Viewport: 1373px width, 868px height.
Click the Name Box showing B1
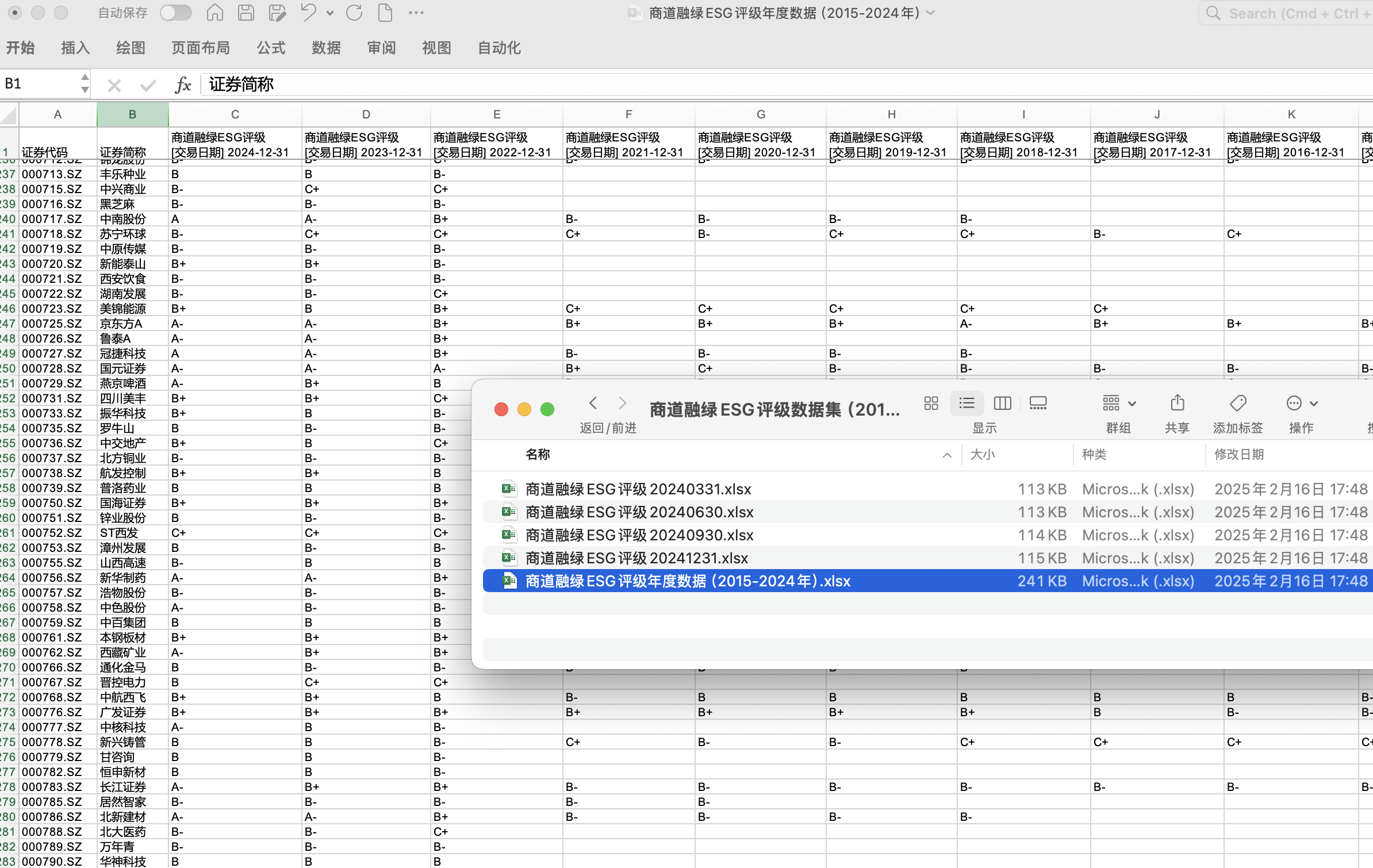(x=39, y=85)
